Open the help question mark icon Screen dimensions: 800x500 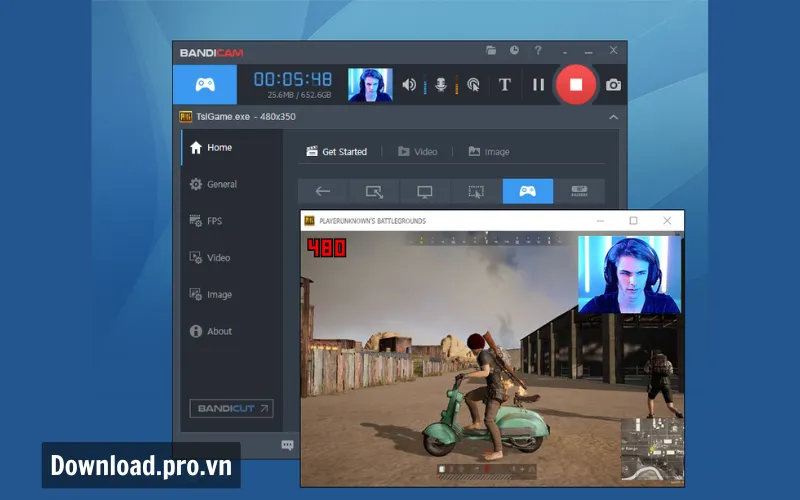point(538,50)
